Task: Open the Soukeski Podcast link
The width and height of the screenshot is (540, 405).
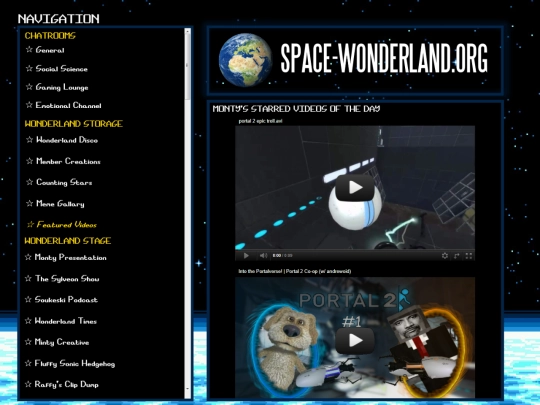Action: [66, 300]
